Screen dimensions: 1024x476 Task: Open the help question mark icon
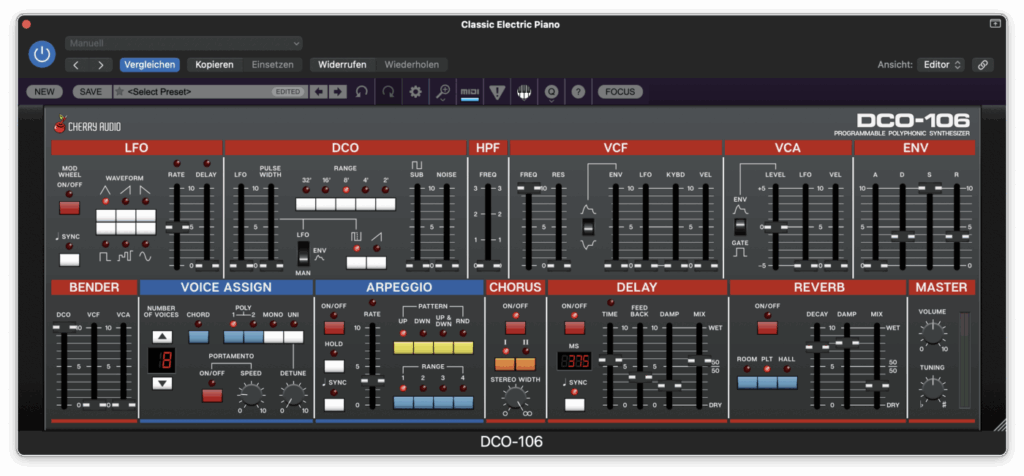coord(578,92)
